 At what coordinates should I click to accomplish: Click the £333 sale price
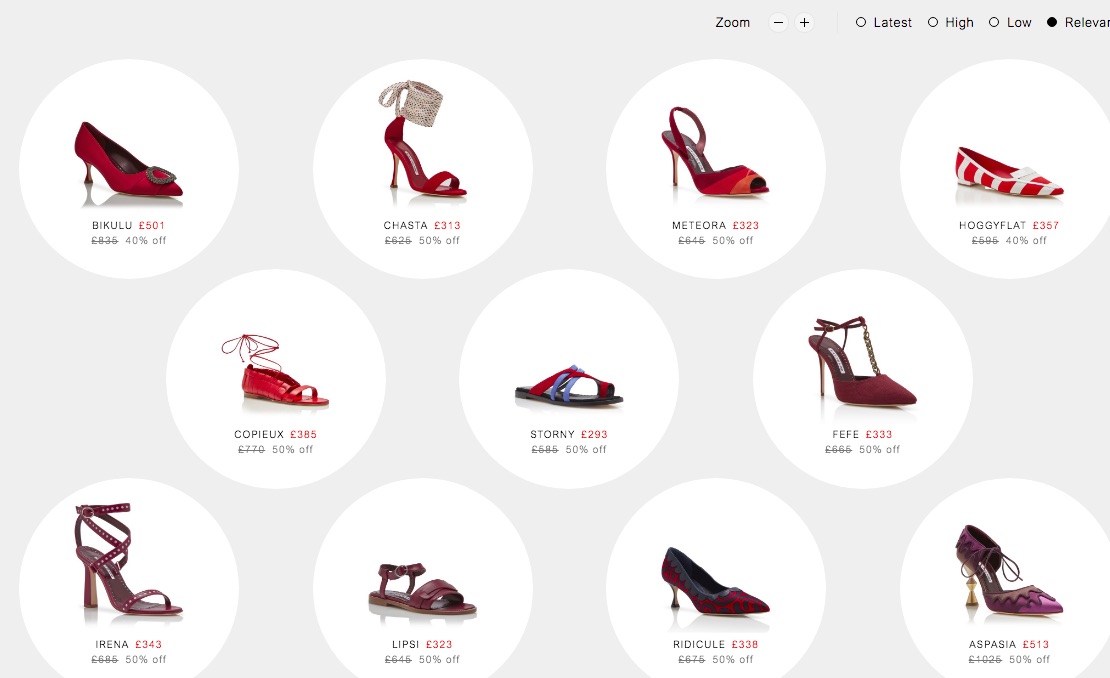click(x=879, y=435)
